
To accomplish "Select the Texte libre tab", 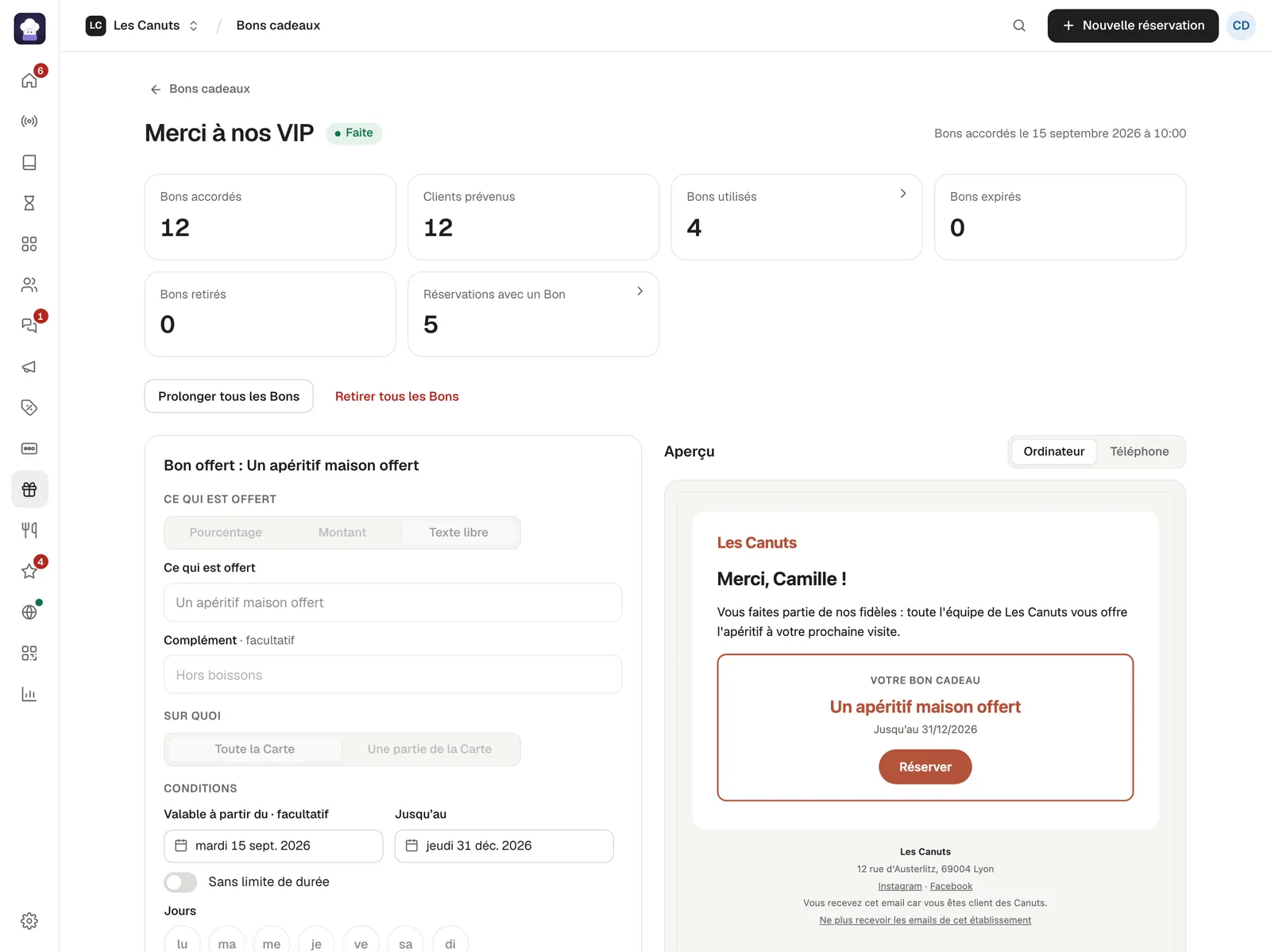I will coord(459,533).
